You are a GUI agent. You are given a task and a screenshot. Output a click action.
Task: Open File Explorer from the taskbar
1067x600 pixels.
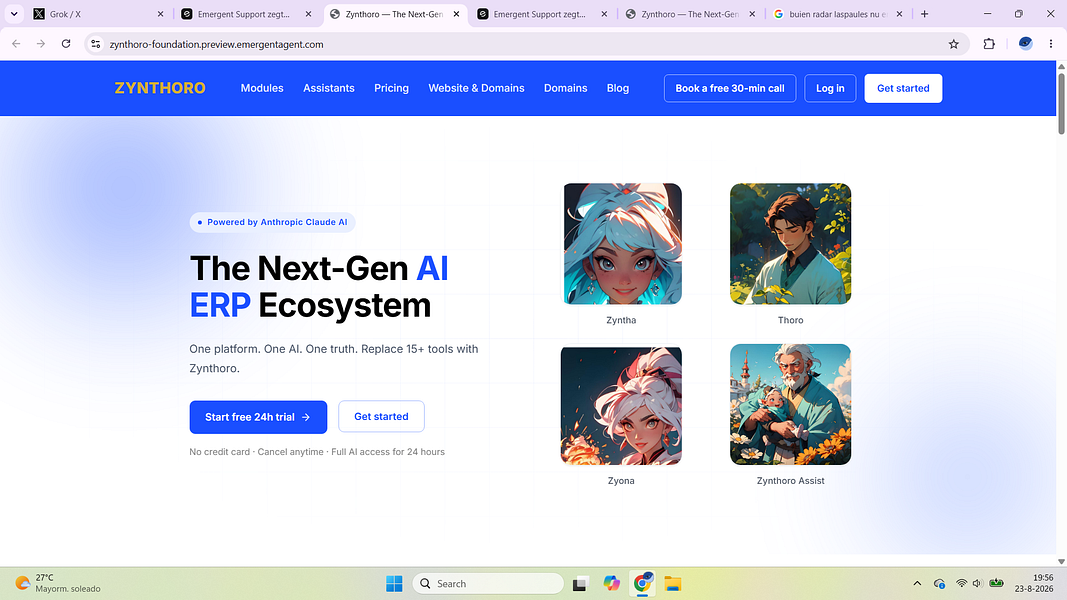click(673, 584)
